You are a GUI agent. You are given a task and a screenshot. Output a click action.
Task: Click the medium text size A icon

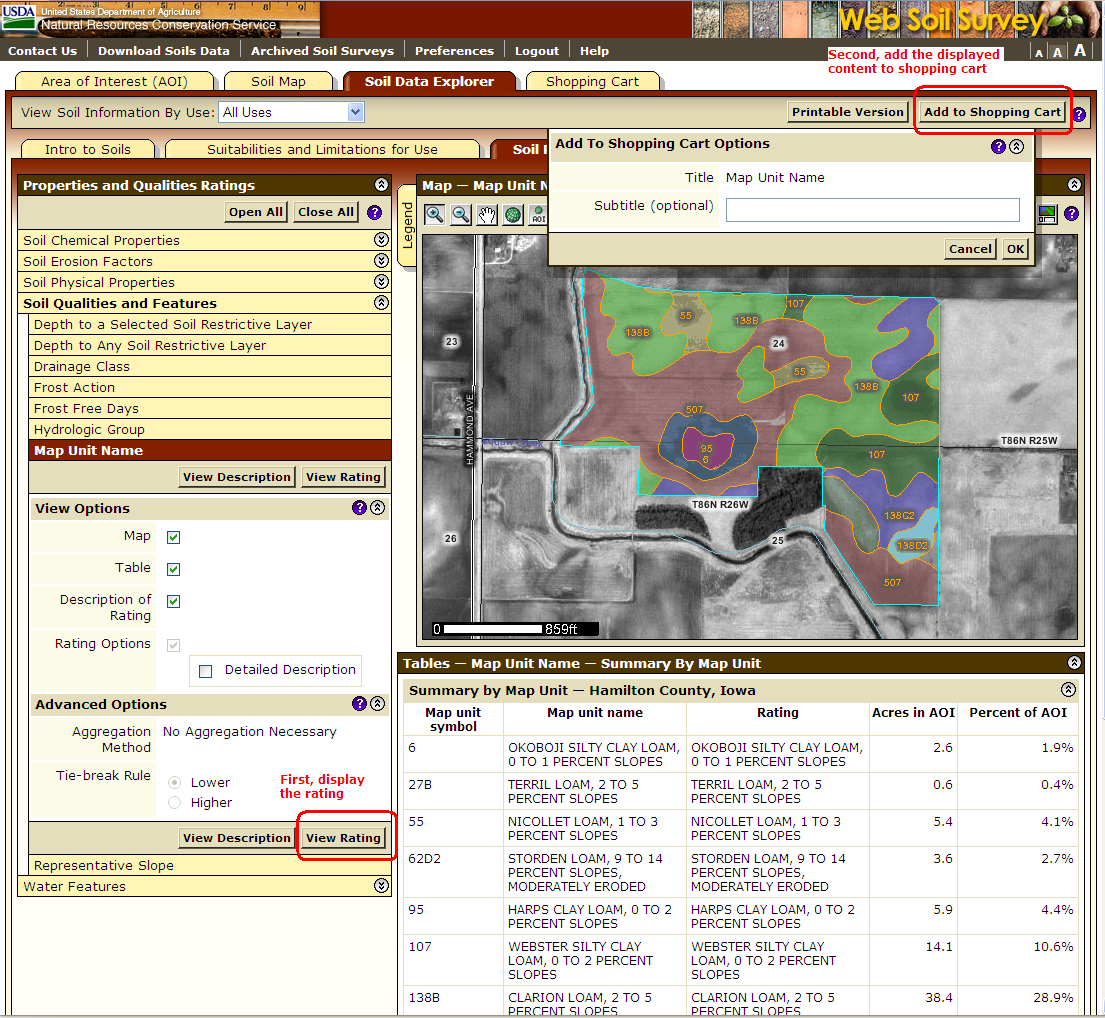pyautogui.click(x=1057, y=52)
